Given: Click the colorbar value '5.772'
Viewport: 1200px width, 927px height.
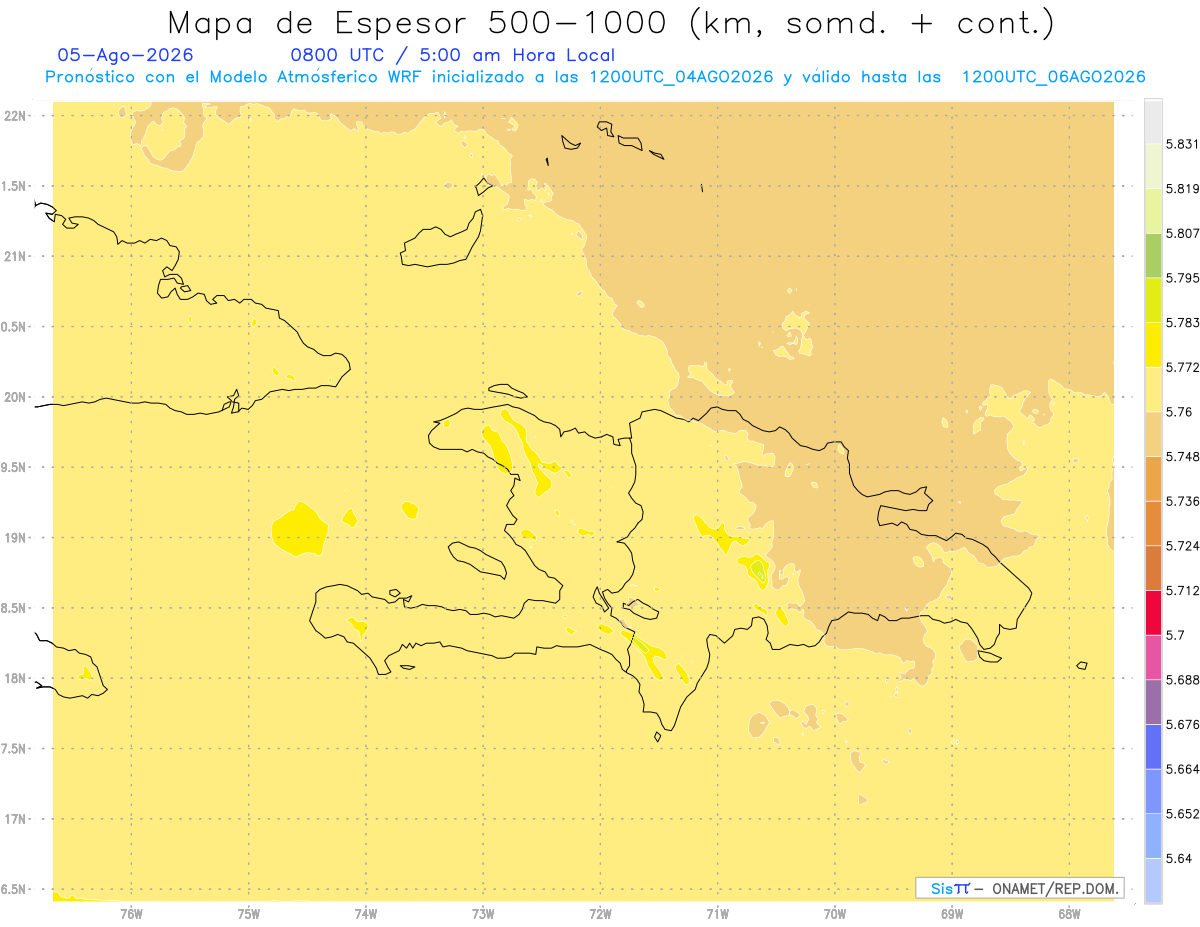Looking at the screenshot, I should (1183, 368).
